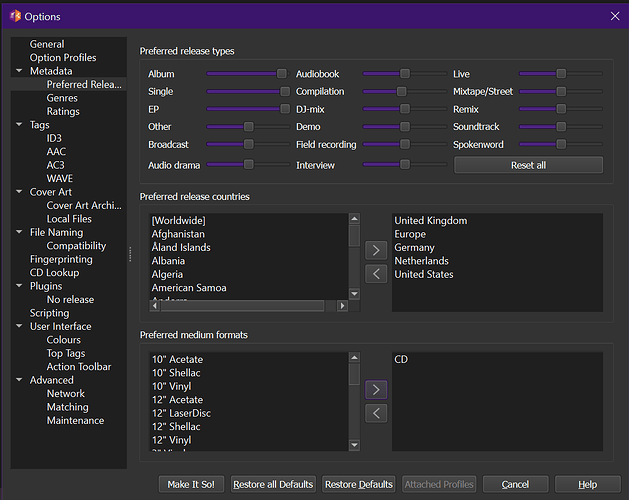Remove a country from the preferred countries list

click(x=376, y=274)
